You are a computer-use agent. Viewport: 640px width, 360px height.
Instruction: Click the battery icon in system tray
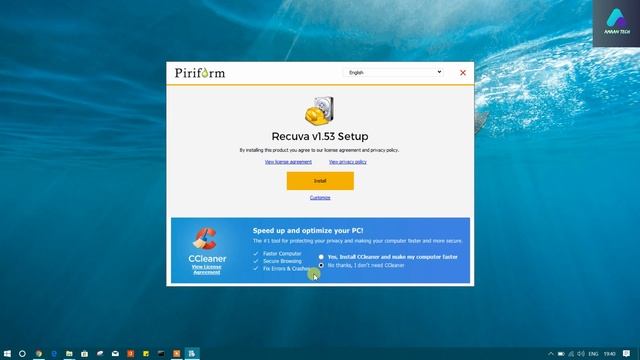[561, 354]
